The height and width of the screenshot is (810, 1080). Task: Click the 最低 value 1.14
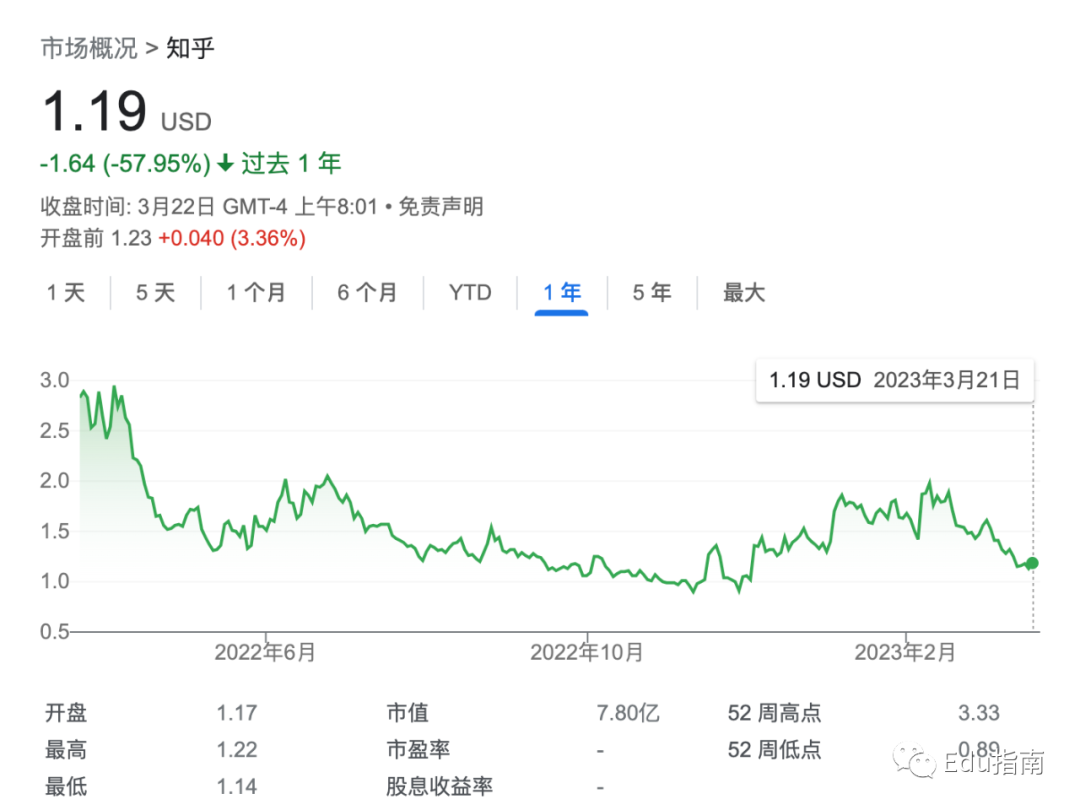coord(237,786)
